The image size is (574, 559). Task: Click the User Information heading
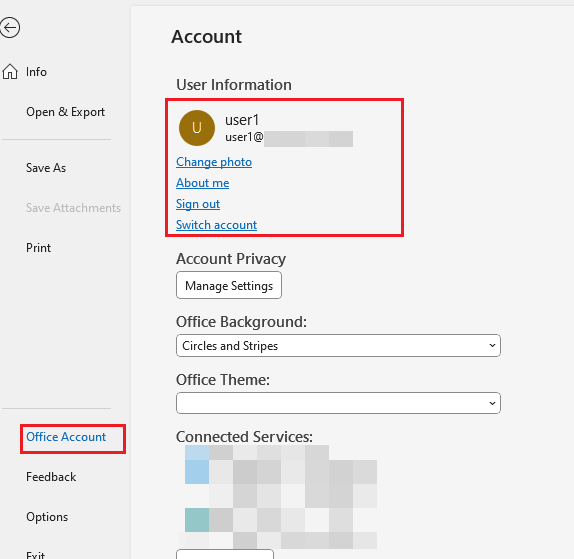[x=234, y=85]
